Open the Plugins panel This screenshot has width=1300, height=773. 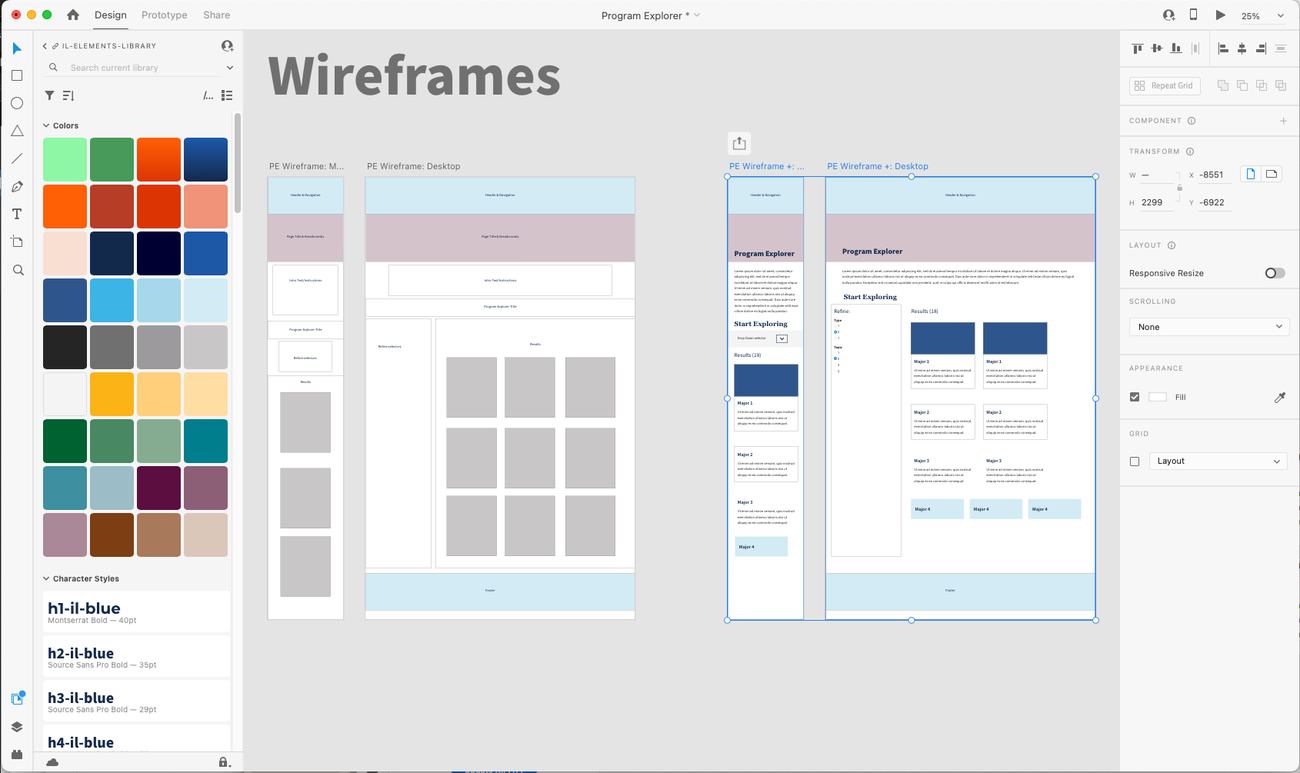pyautogui.click(x=17, y=754)
